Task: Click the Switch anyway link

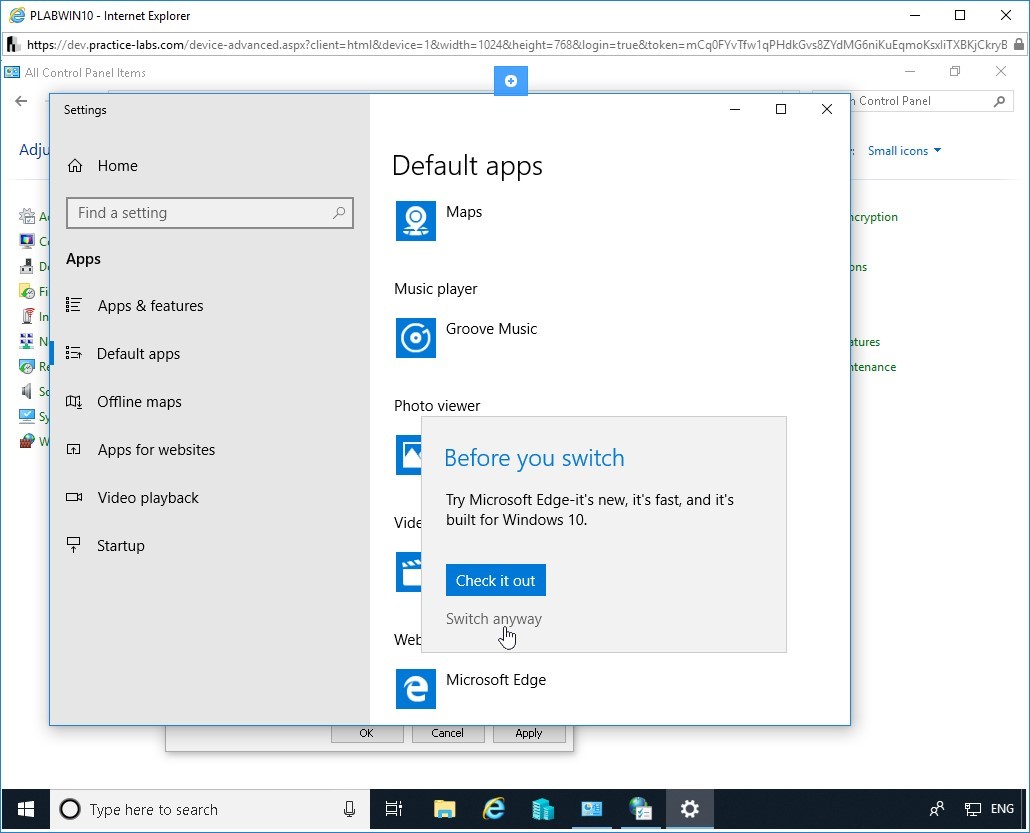Action: (x=493, y=619)
